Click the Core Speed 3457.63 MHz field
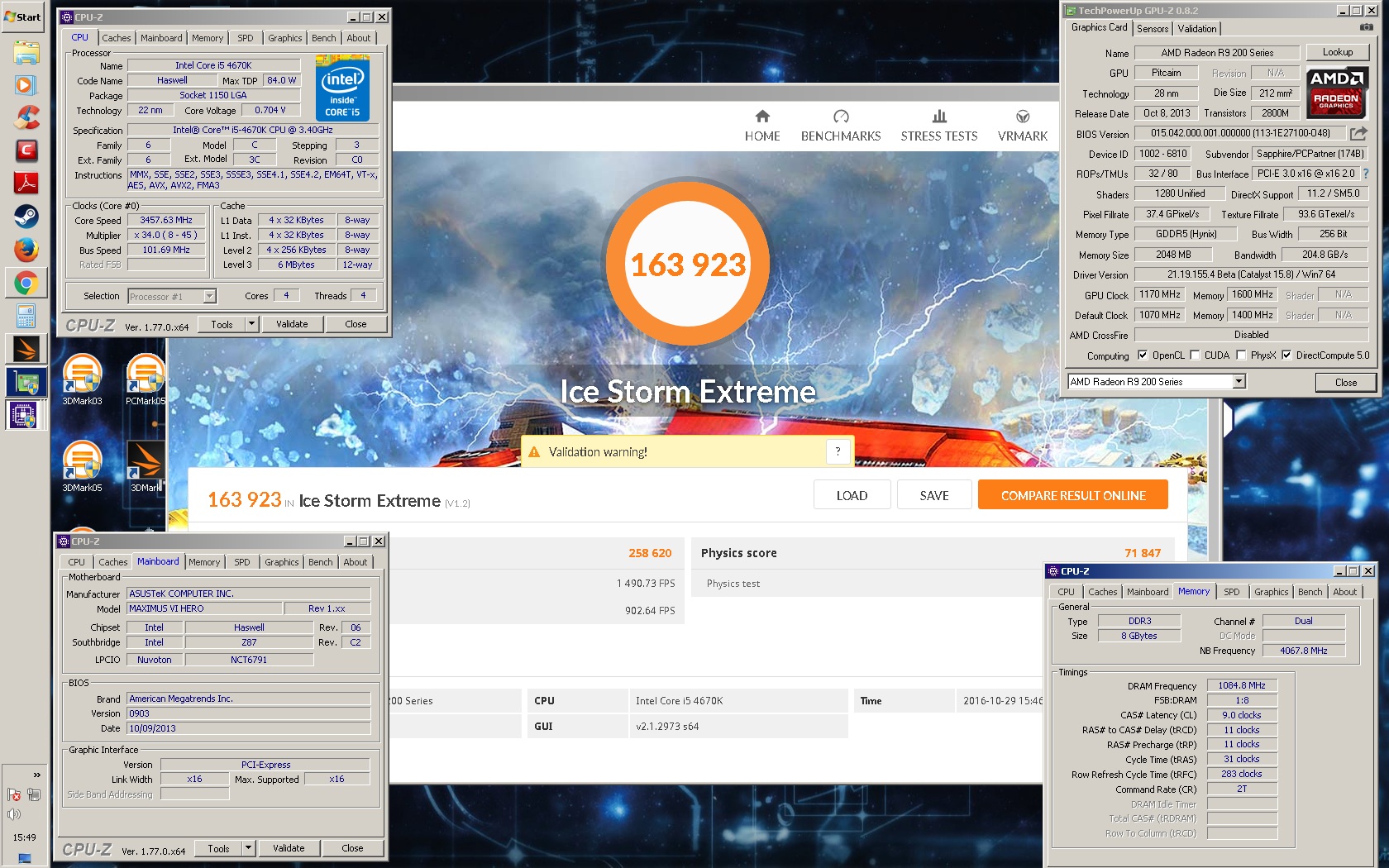1389x868 pixels. pos(166,220)
